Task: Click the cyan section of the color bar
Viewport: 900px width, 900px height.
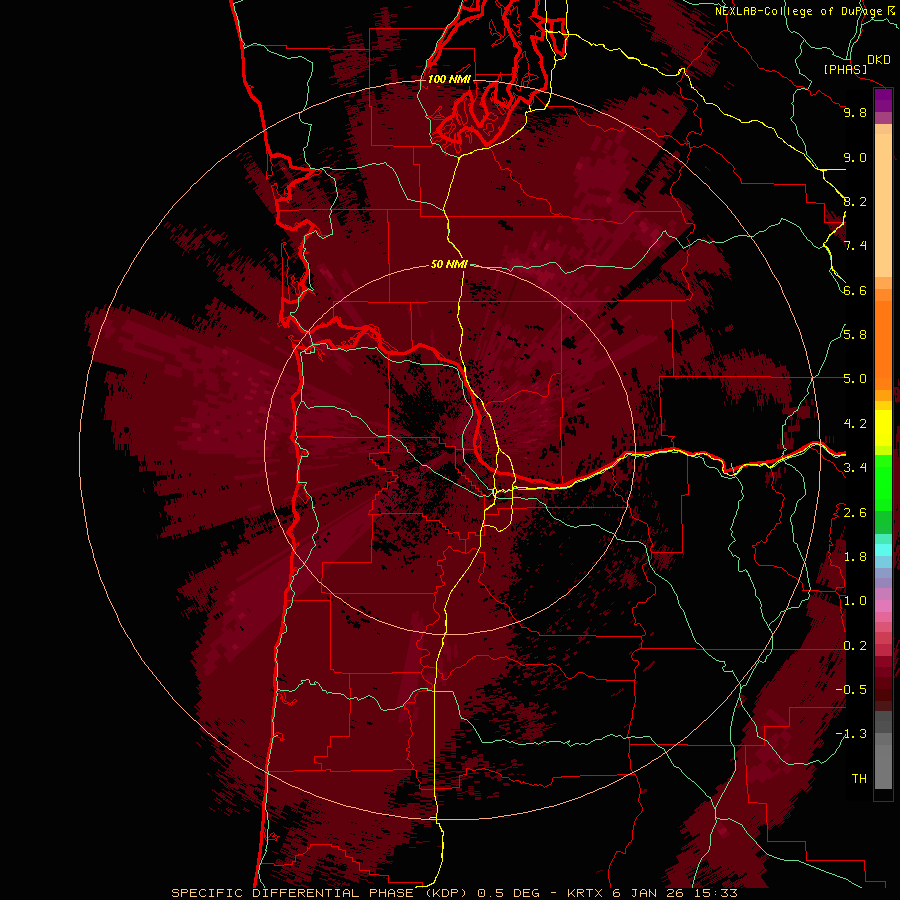Action: tap(883, 549)
